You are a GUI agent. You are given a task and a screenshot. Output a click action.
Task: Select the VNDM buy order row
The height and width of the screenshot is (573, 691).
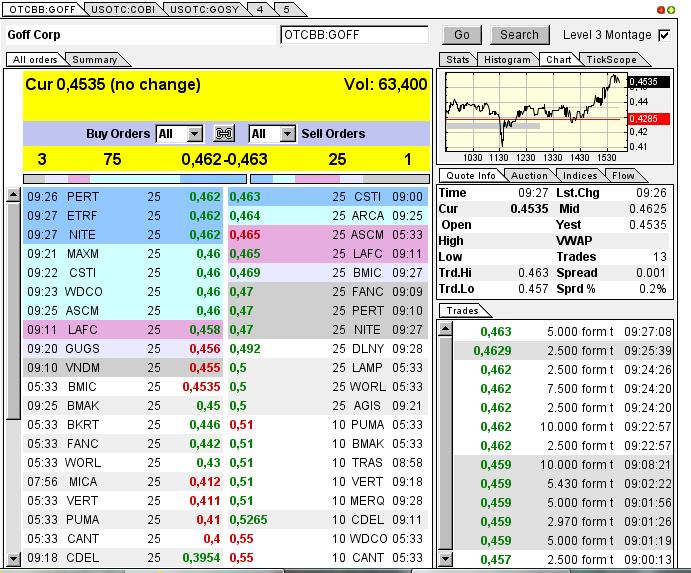click(x=123, y=368)
